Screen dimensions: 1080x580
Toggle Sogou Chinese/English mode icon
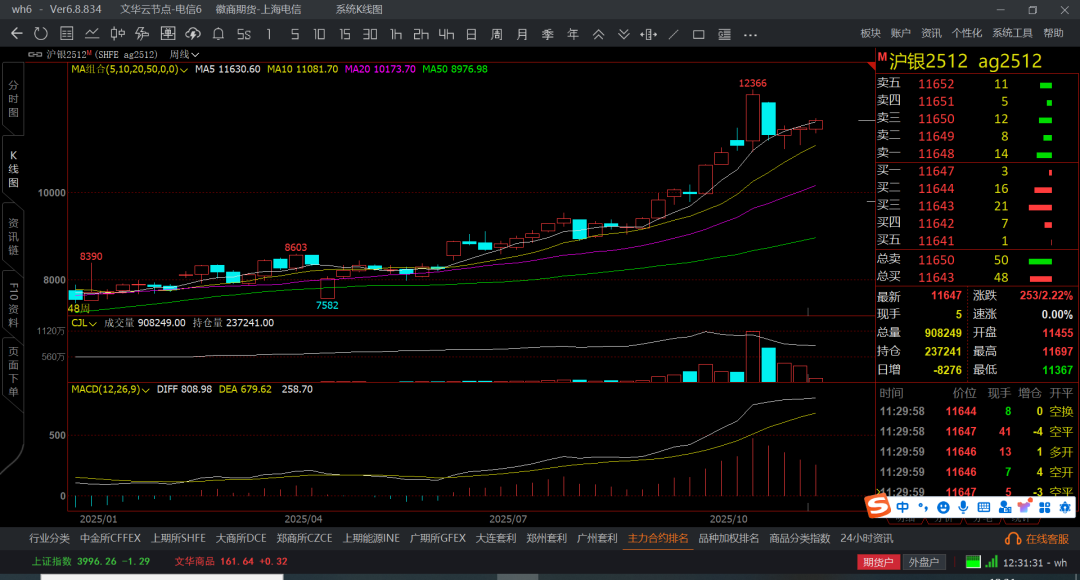pyautogui.click(x=903, y=507)
